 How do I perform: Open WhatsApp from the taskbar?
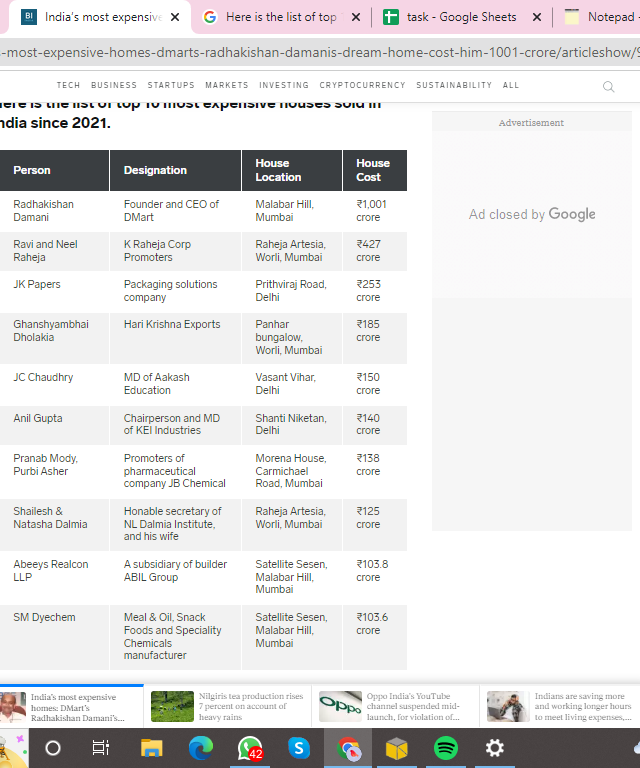pyautogui.click(x=249, y=748)
